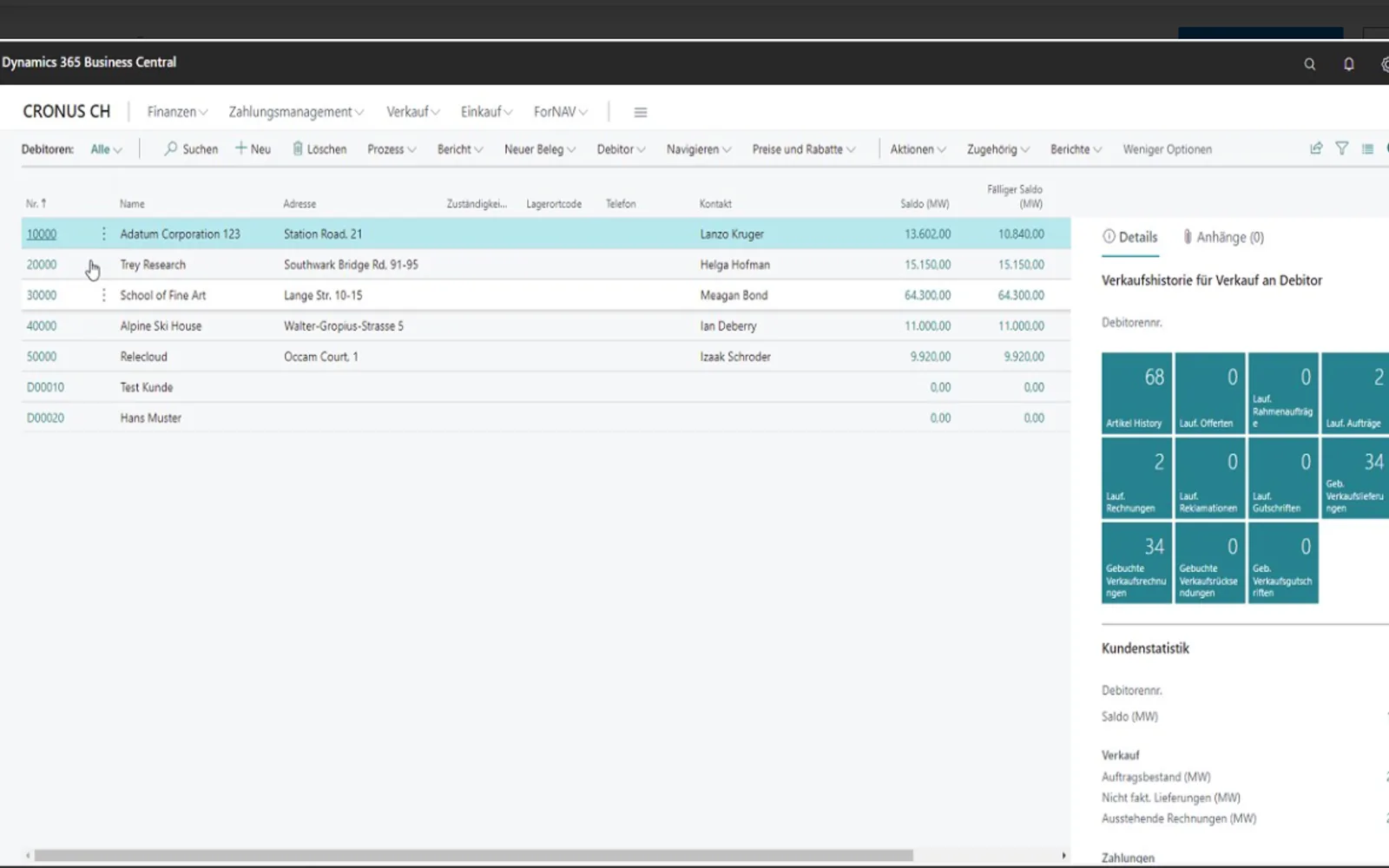Click CRONUS CH company name
The height and width of the screenshot is (868, 1389).
pos(67,111)
